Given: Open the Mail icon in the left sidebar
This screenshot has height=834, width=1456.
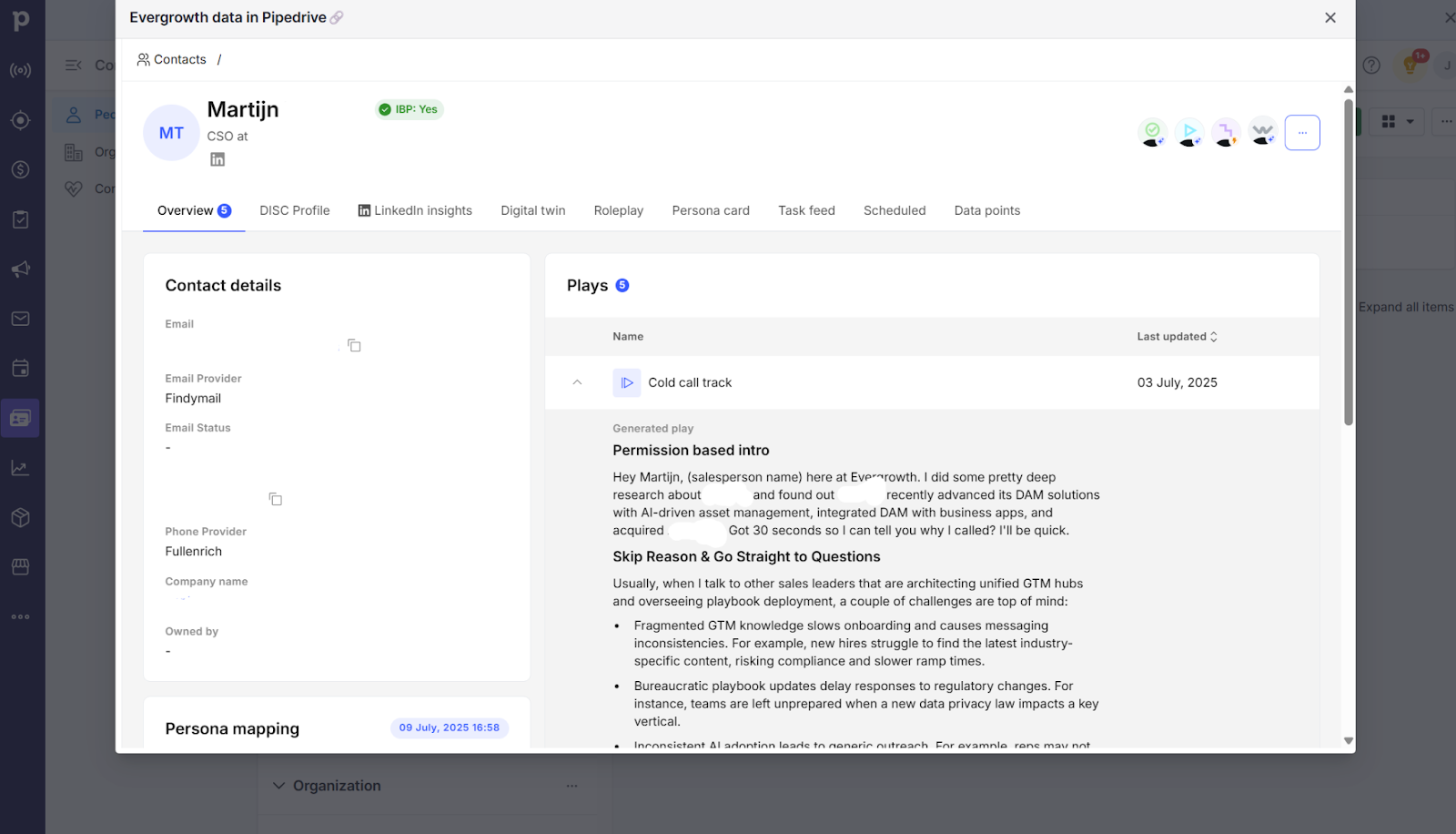Looking at the screenshot, I should [20, 318].
